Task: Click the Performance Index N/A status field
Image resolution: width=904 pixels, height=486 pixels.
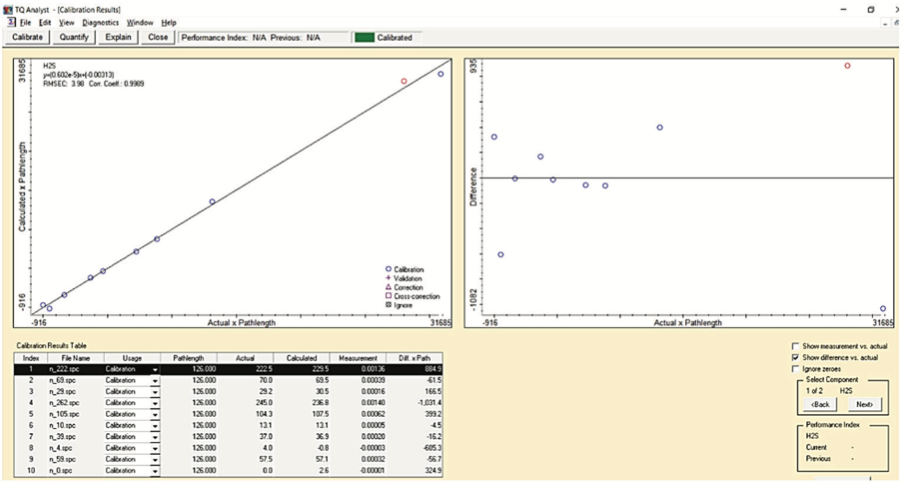Action: click(263, 37)
